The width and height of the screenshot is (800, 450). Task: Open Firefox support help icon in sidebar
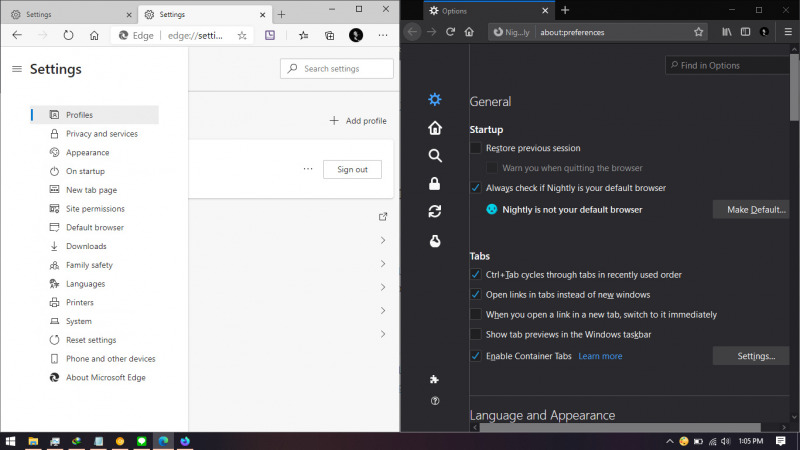435,401
